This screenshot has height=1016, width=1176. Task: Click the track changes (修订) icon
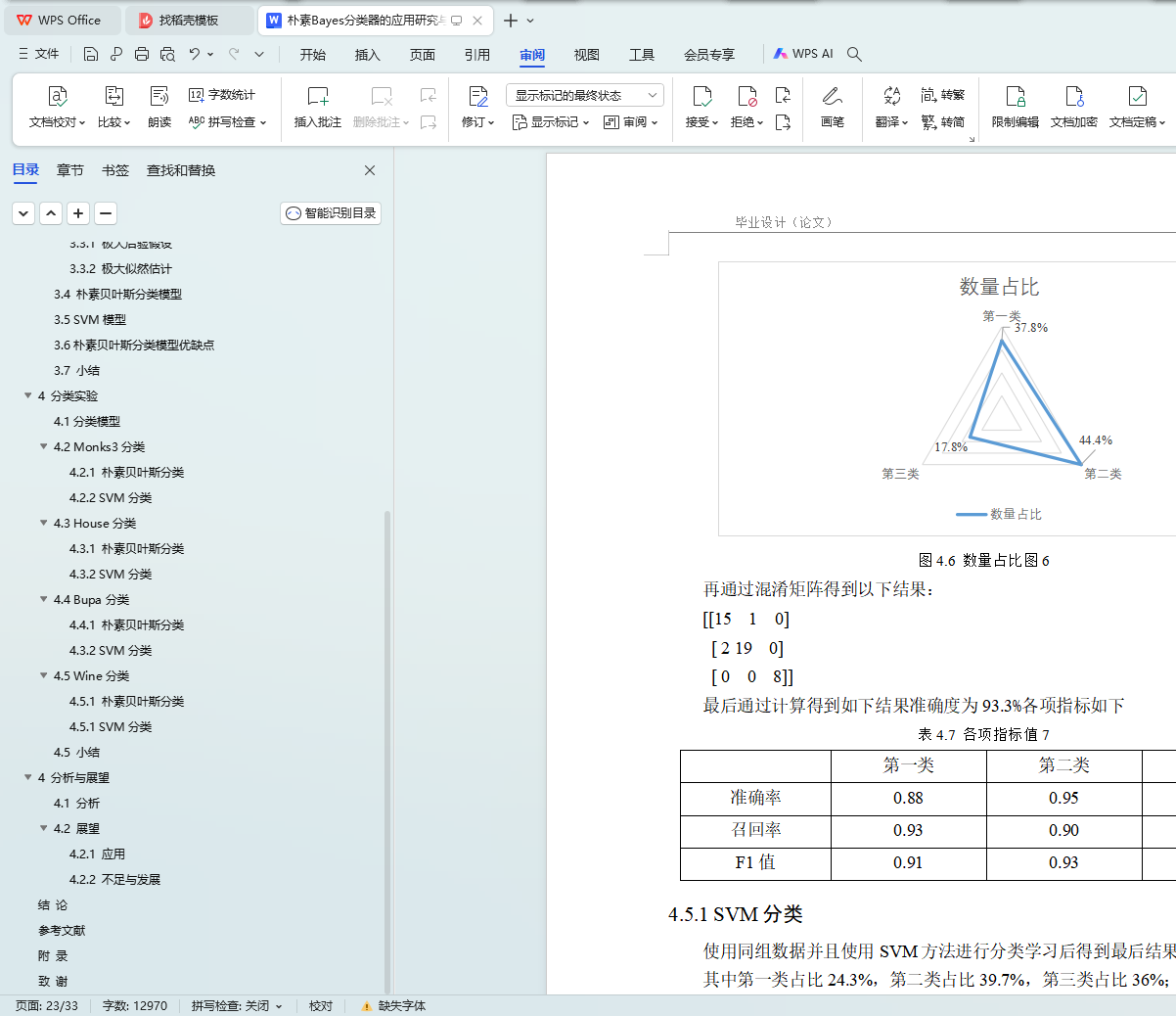(x=478, y=96)
